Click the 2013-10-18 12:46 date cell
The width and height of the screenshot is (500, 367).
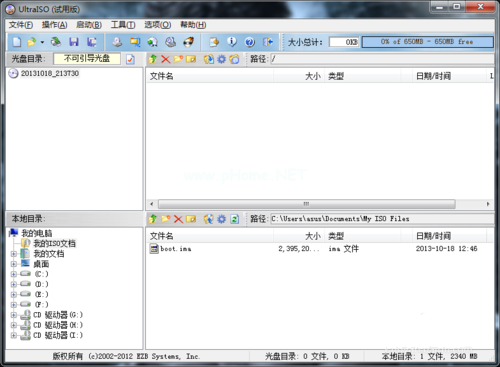[446, 249]
